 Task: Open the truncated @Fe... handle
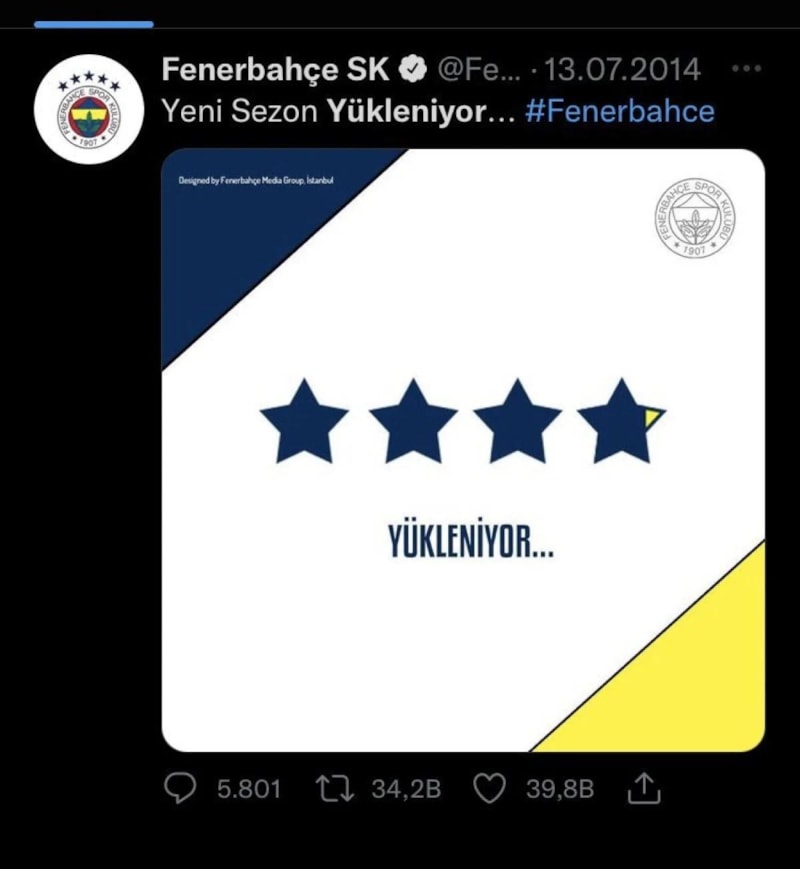tap(480, 70)
